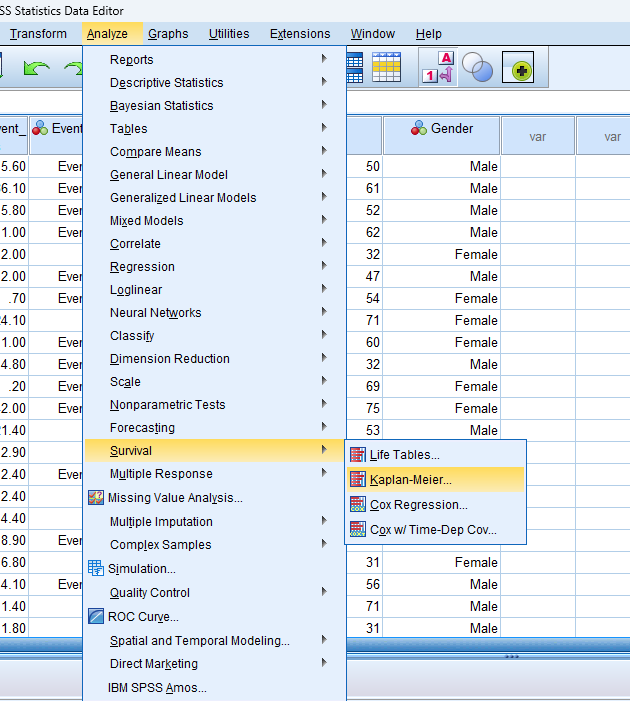Expand the Descriptive Statistics submenu
Viewport: 630px width, 701px height.
(166, 83)
